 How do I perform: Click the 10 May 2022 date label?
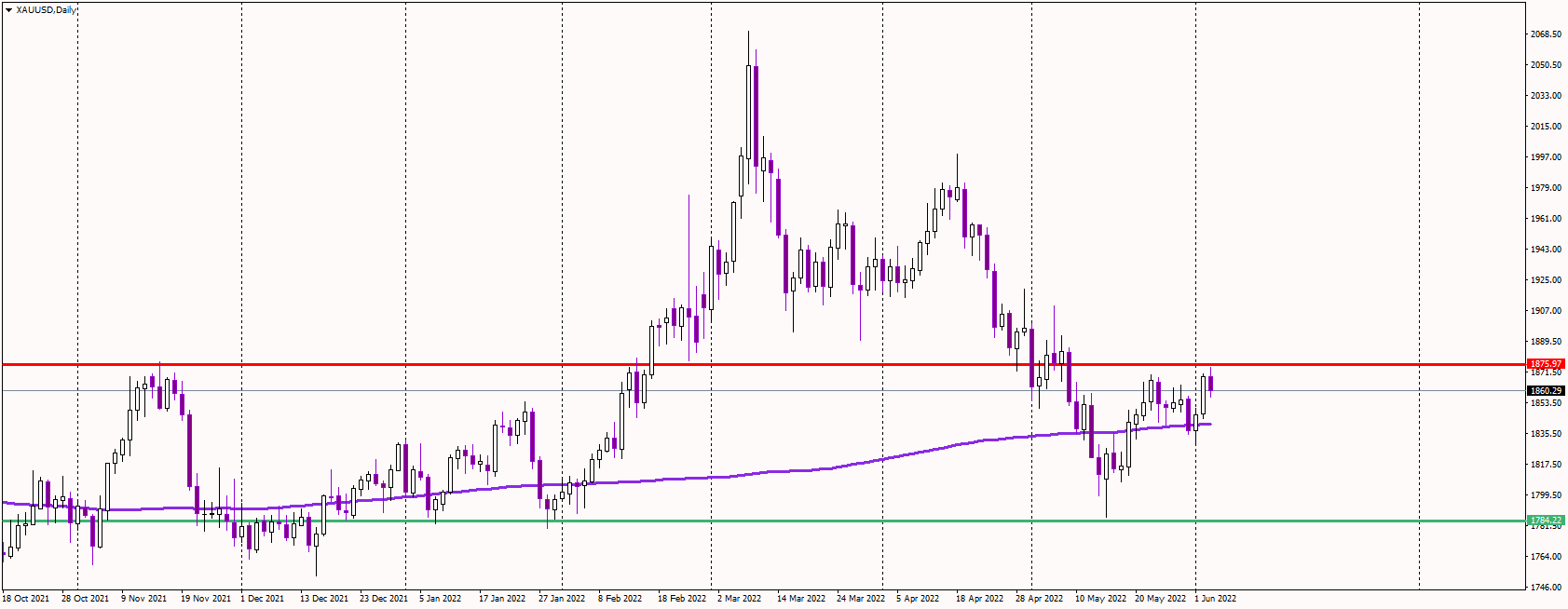click(1100, 599)
